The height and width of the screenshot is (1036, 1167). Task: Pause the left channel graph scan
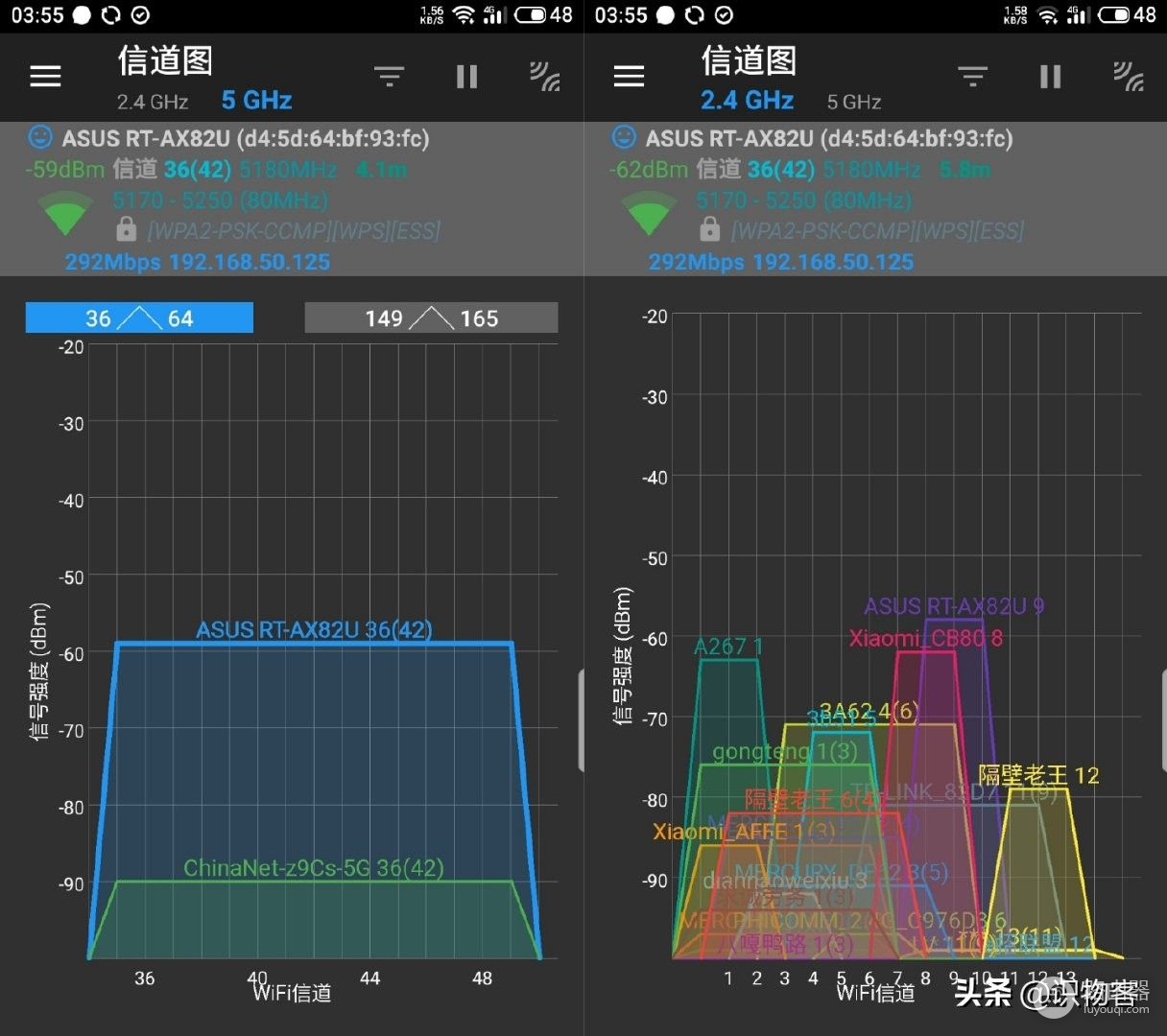(x=466, y=76)
